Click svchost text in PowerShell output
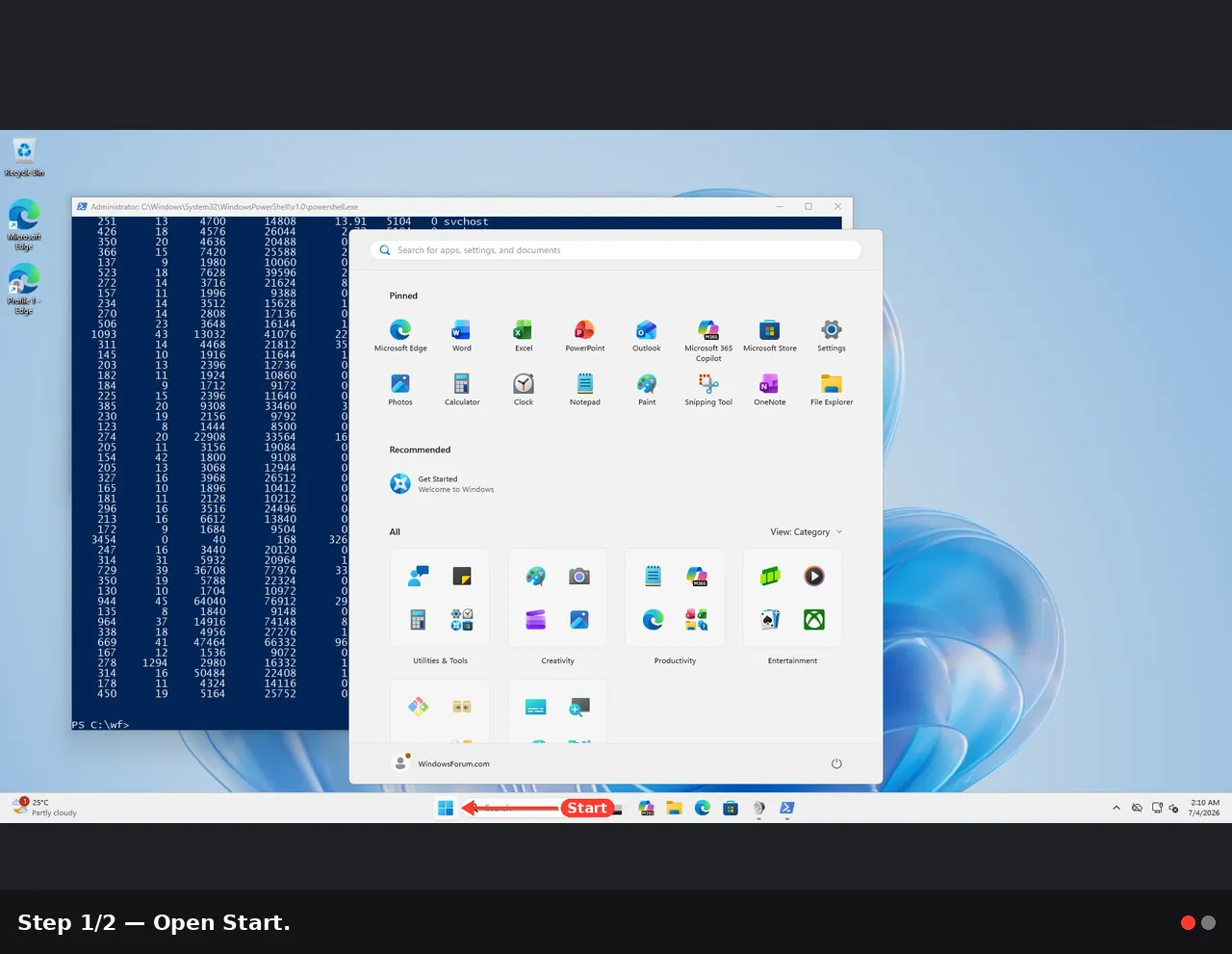This screenshot has height=954, width=1232. [x=466, y=221]
